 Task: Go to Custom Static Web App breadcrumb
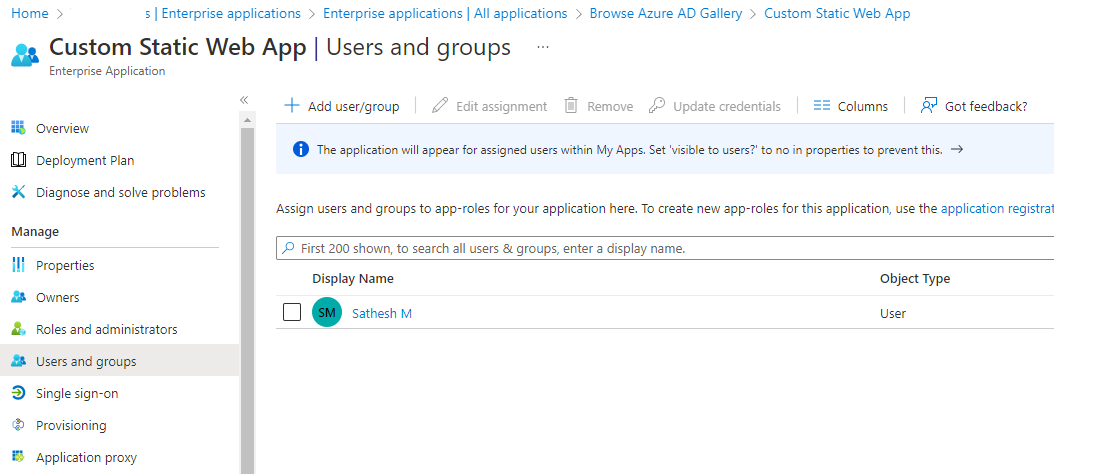click(837, 13)
